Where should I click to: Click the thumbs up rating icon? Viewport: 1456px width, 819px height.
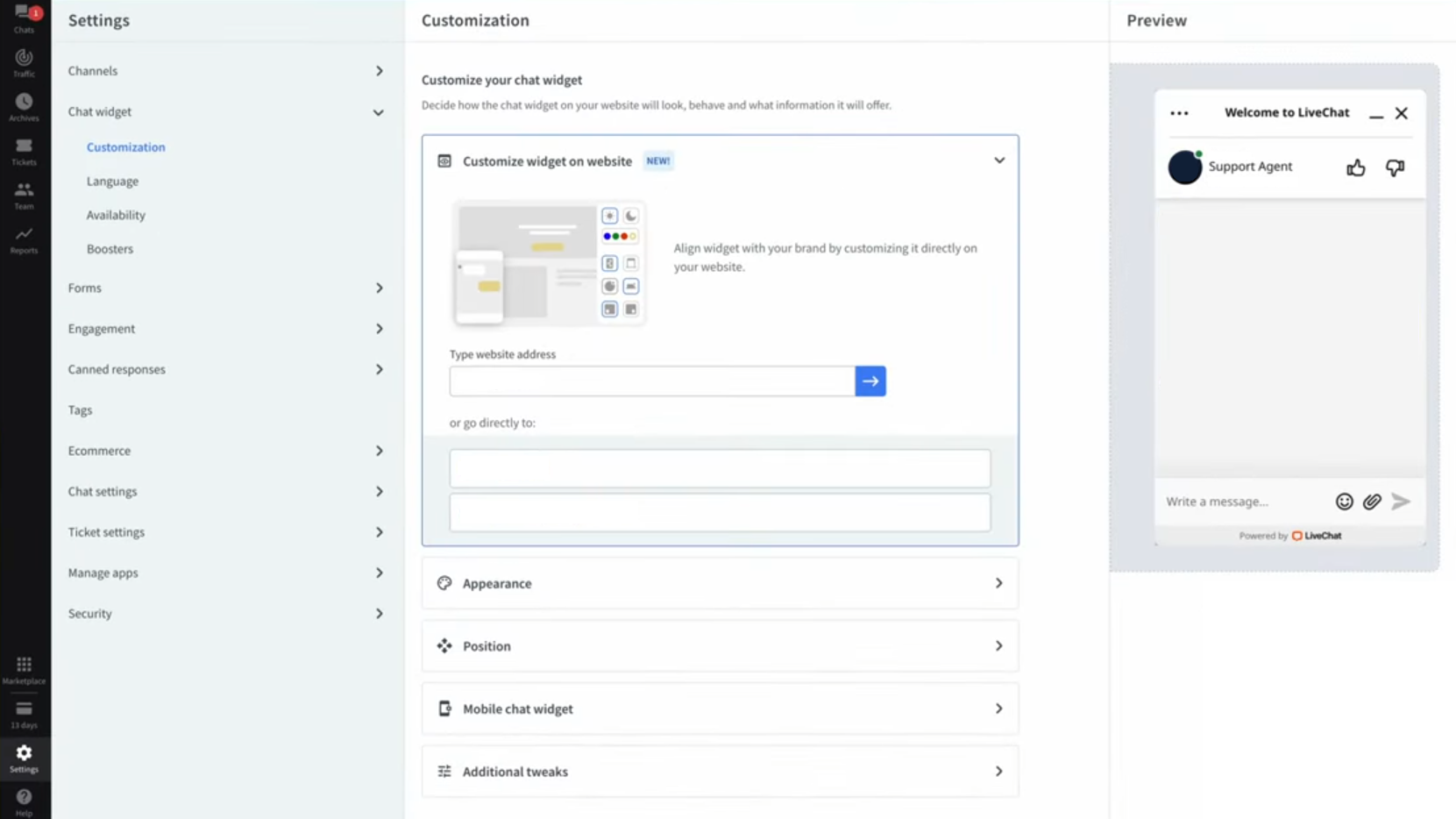(1356, 167)
